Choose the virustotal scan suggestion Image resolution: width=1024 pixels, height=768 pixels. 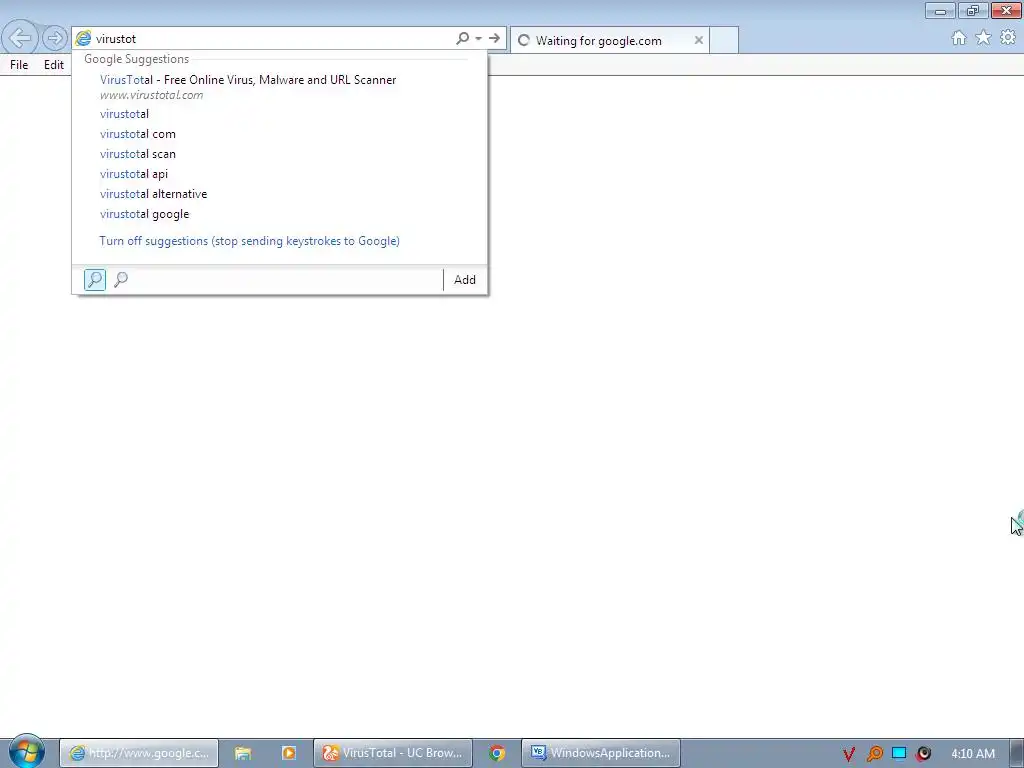(x=280, y=154)
